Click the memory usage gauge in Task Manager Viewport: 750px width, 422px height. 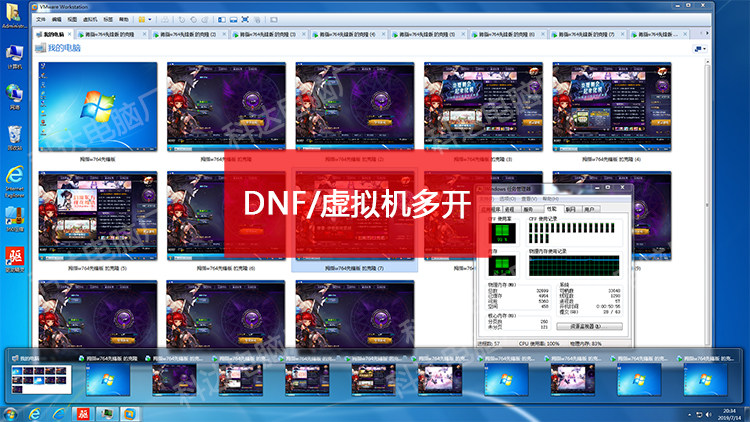[502, 266]
